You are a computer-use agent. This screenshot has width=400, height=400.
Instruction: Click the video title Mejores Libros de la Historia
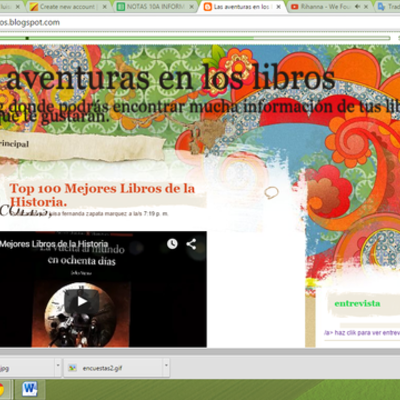[x=54, y=244]
